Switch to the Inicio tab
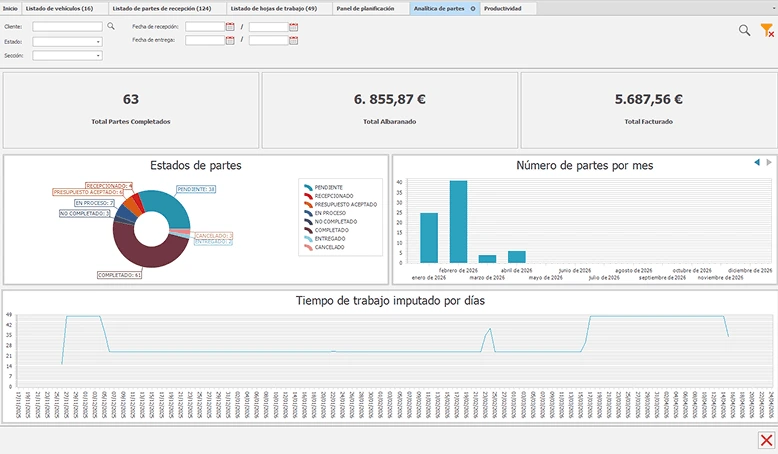The width and height of the screenshot is (778, 454). 10,8
